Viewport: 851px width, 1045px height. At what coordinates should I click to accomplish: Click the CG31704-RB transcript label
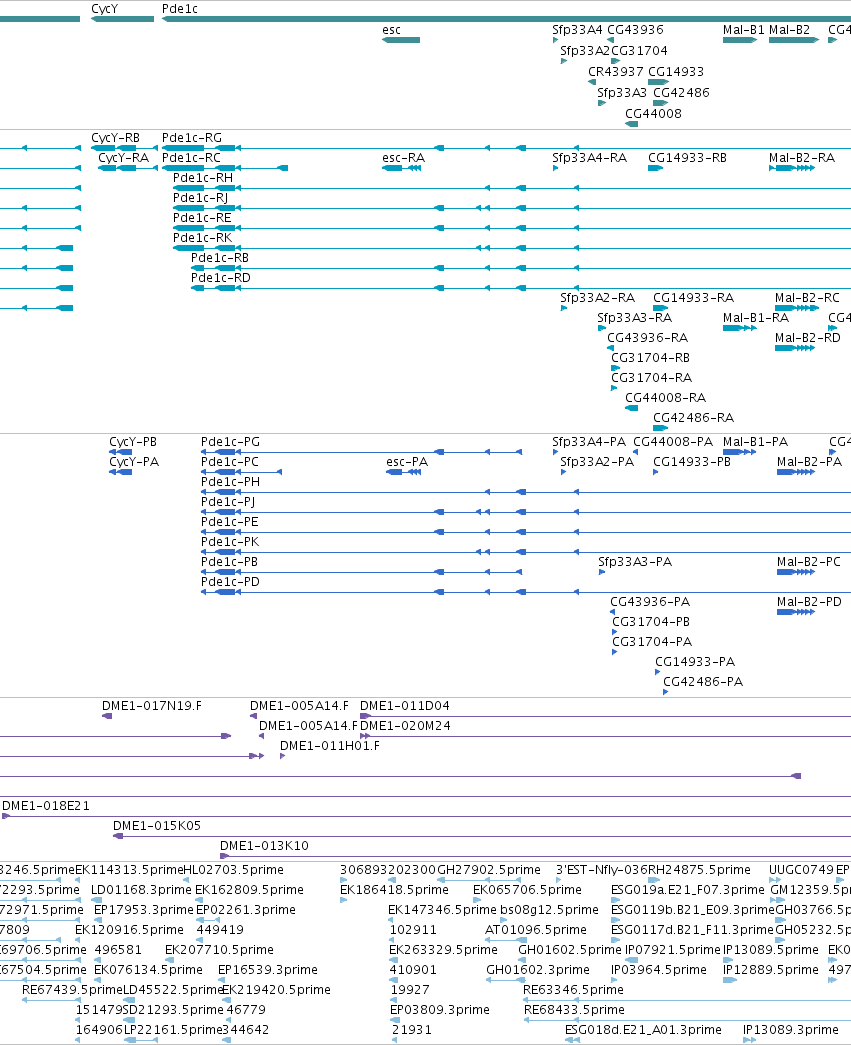(650, 357)
